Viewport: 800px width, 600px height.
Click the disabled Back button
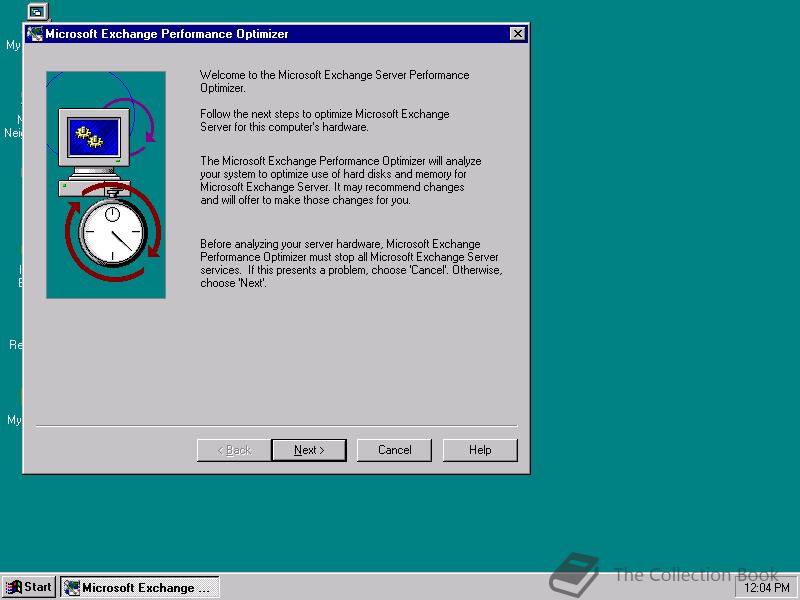point(234,450)
